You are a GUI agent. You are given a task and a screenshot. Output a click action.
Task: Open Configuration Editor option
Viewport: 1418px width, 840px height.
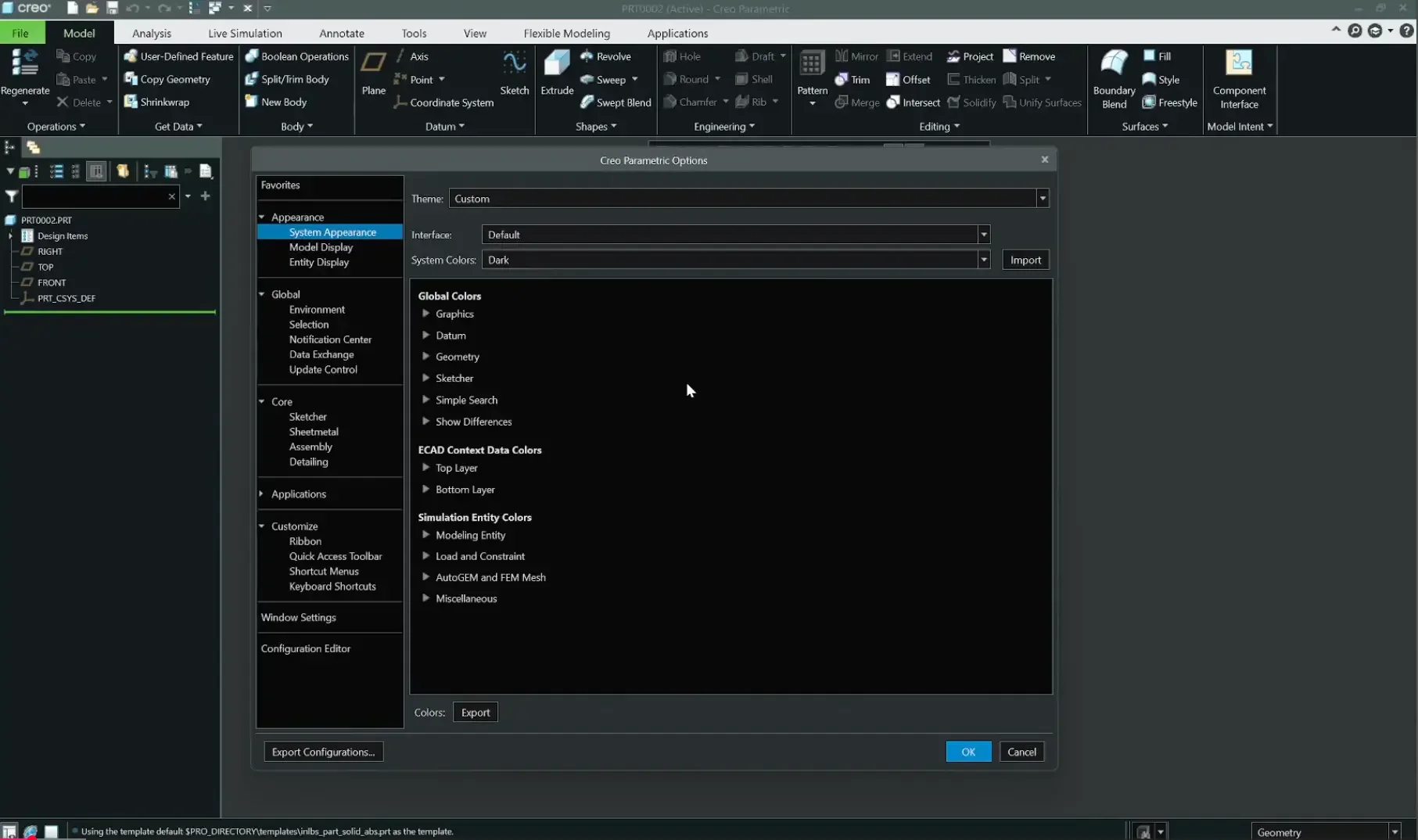[305, 648]
